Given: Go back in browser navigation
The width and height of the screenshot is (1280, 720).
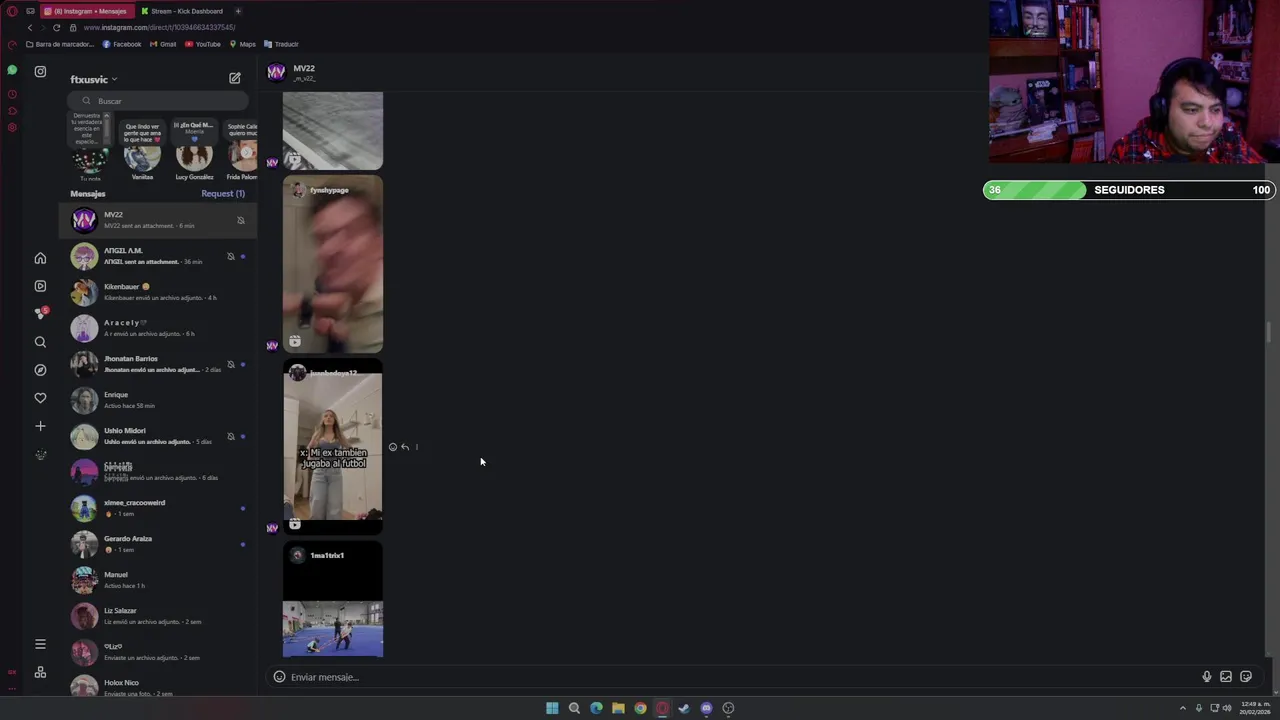Looking at the screenshot, I should (30, 28).
